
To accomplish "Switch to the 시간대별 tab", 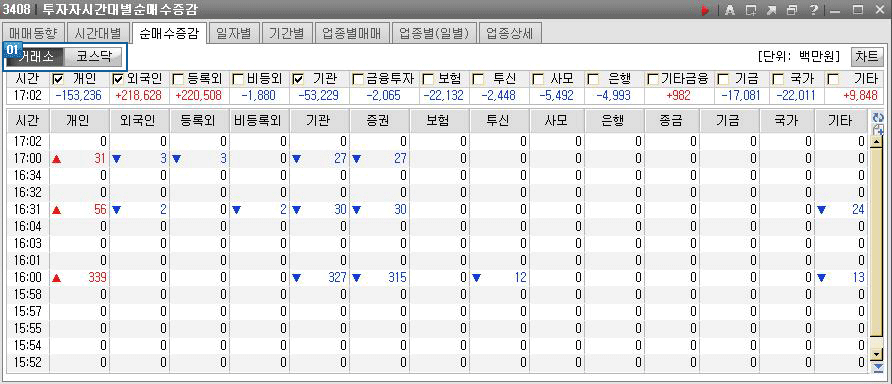I will click(x=97, y=34).
